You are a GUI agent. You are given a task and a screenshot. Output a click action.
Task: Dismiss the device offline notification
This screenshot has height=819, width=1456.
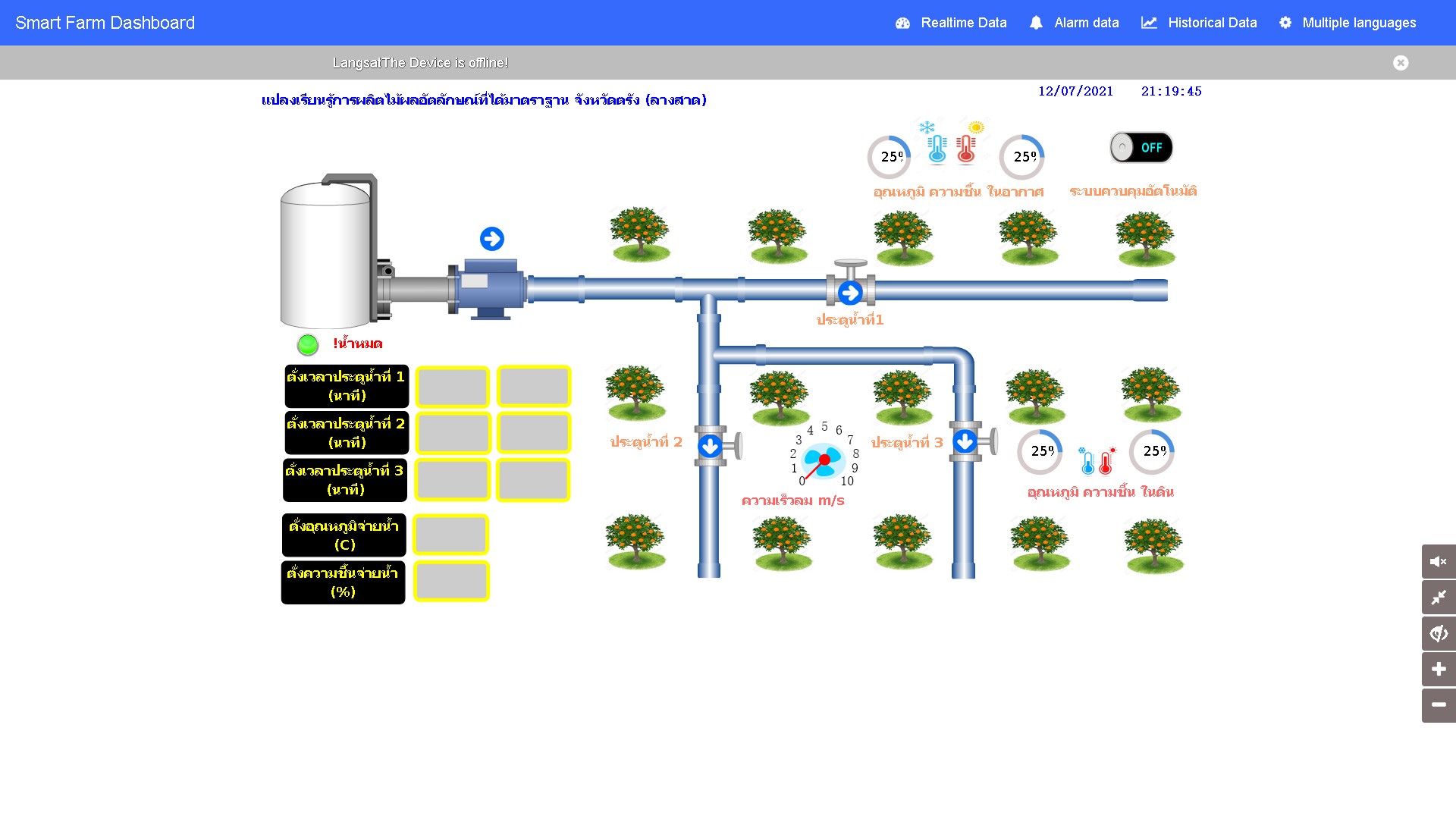click(1401, 63)
